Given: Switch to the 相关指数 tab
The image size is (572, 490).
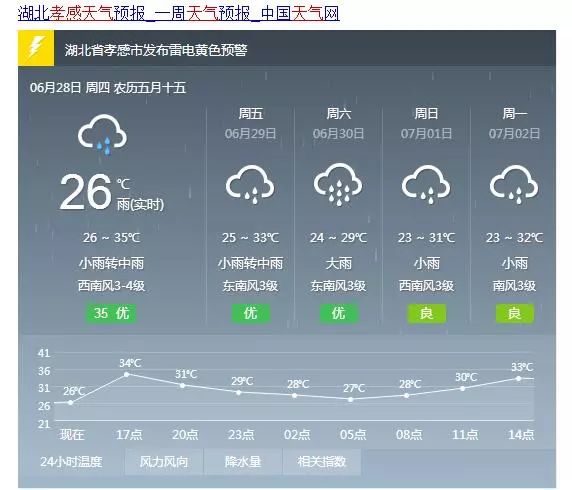Looking at the screenshot, I should tap(322, 462).
